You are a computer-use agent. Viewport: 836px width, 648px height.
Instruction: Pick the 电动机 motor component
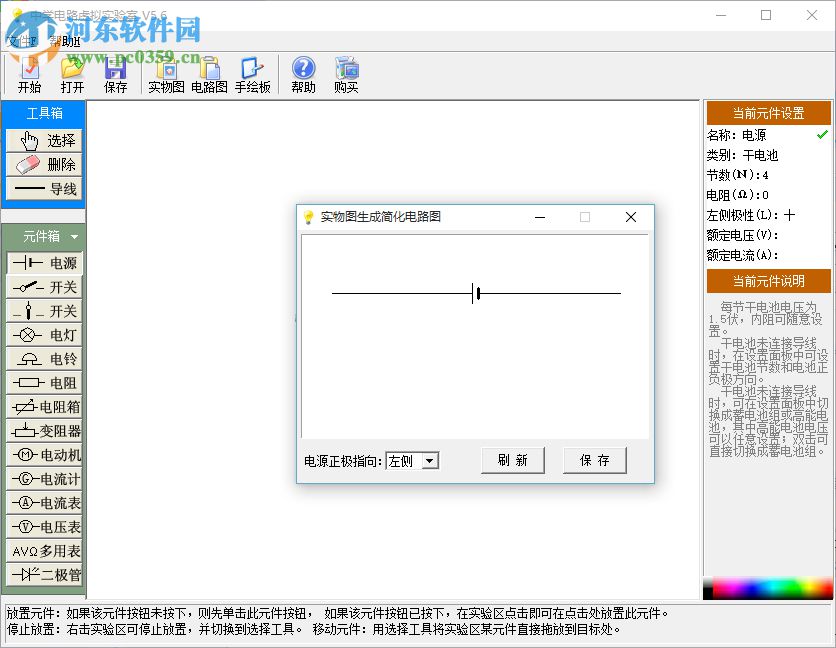pos(45,455)
